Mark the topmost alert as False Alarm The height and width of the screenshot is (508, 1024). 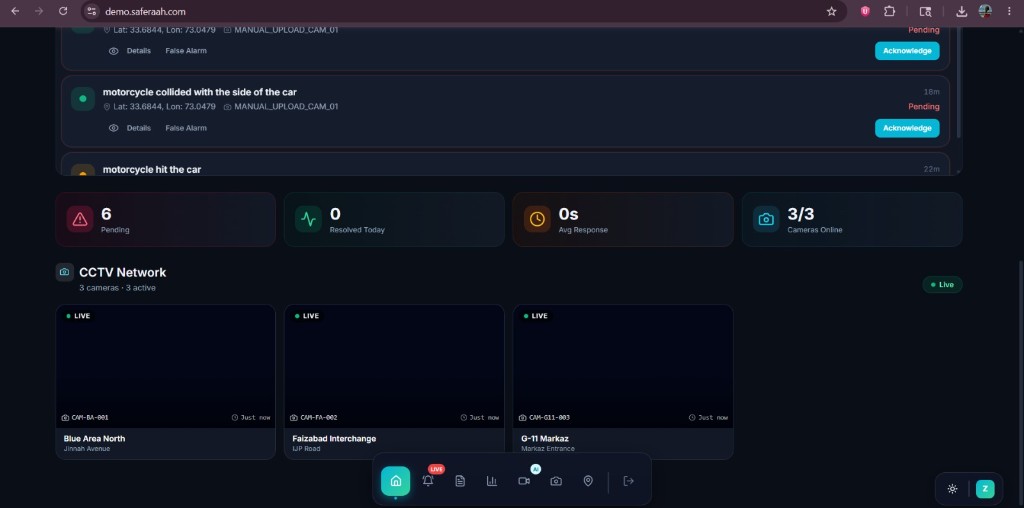click(x=186, y=51)
